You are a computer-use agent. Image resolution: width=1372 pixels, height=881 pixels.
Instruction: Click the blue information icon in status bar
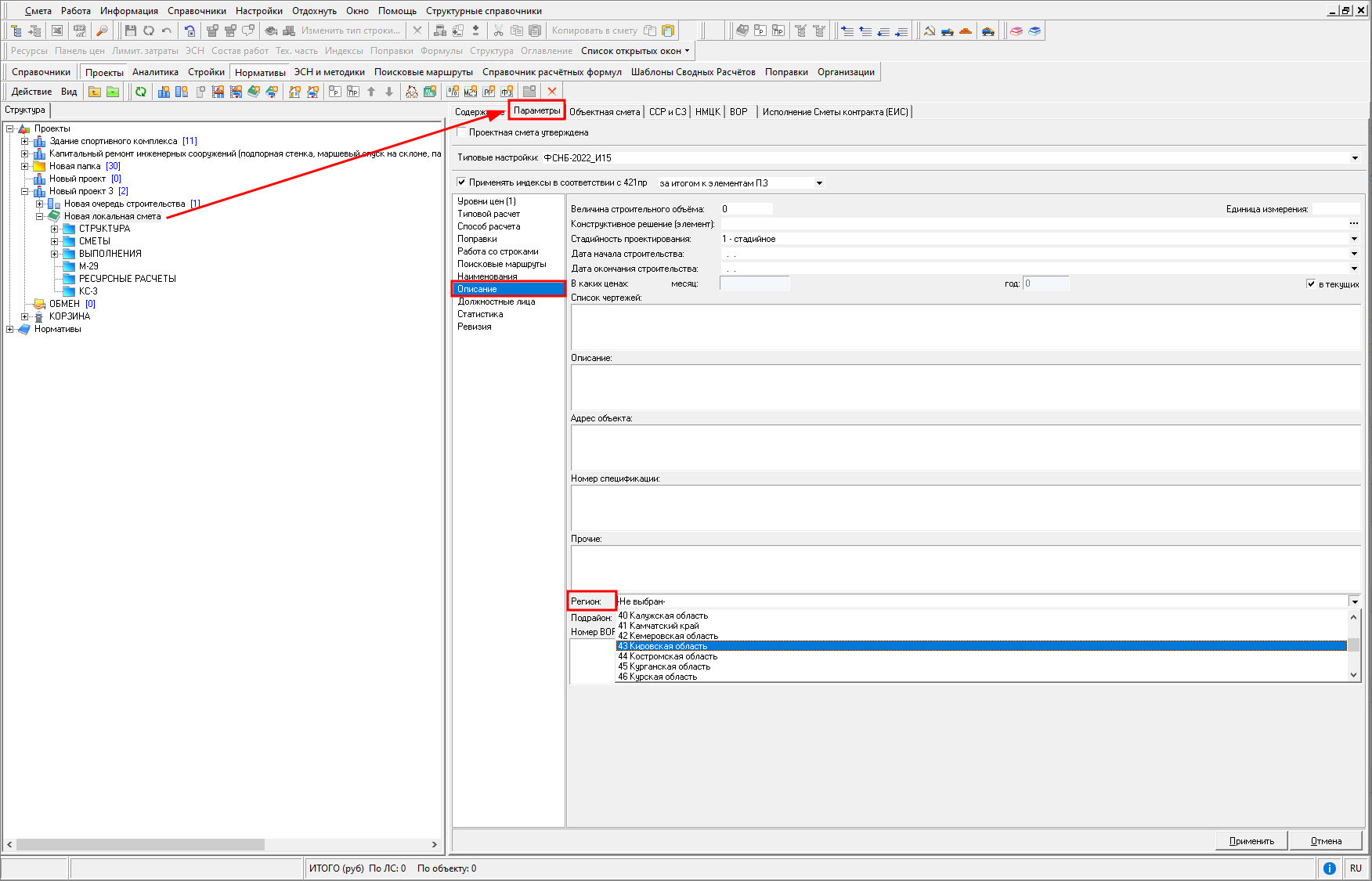pos(1329,868)
